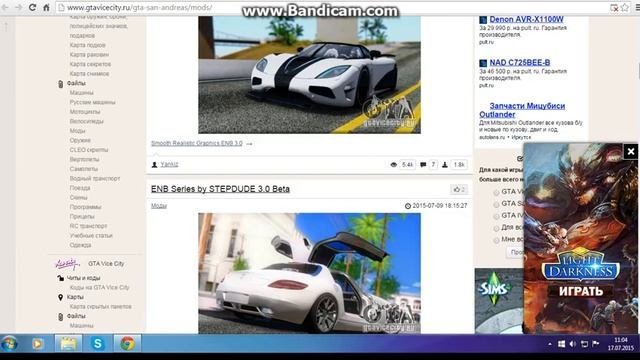640x360 pixels.
Task: Click the lock icon next to Читы и коды
Action: 60,278
